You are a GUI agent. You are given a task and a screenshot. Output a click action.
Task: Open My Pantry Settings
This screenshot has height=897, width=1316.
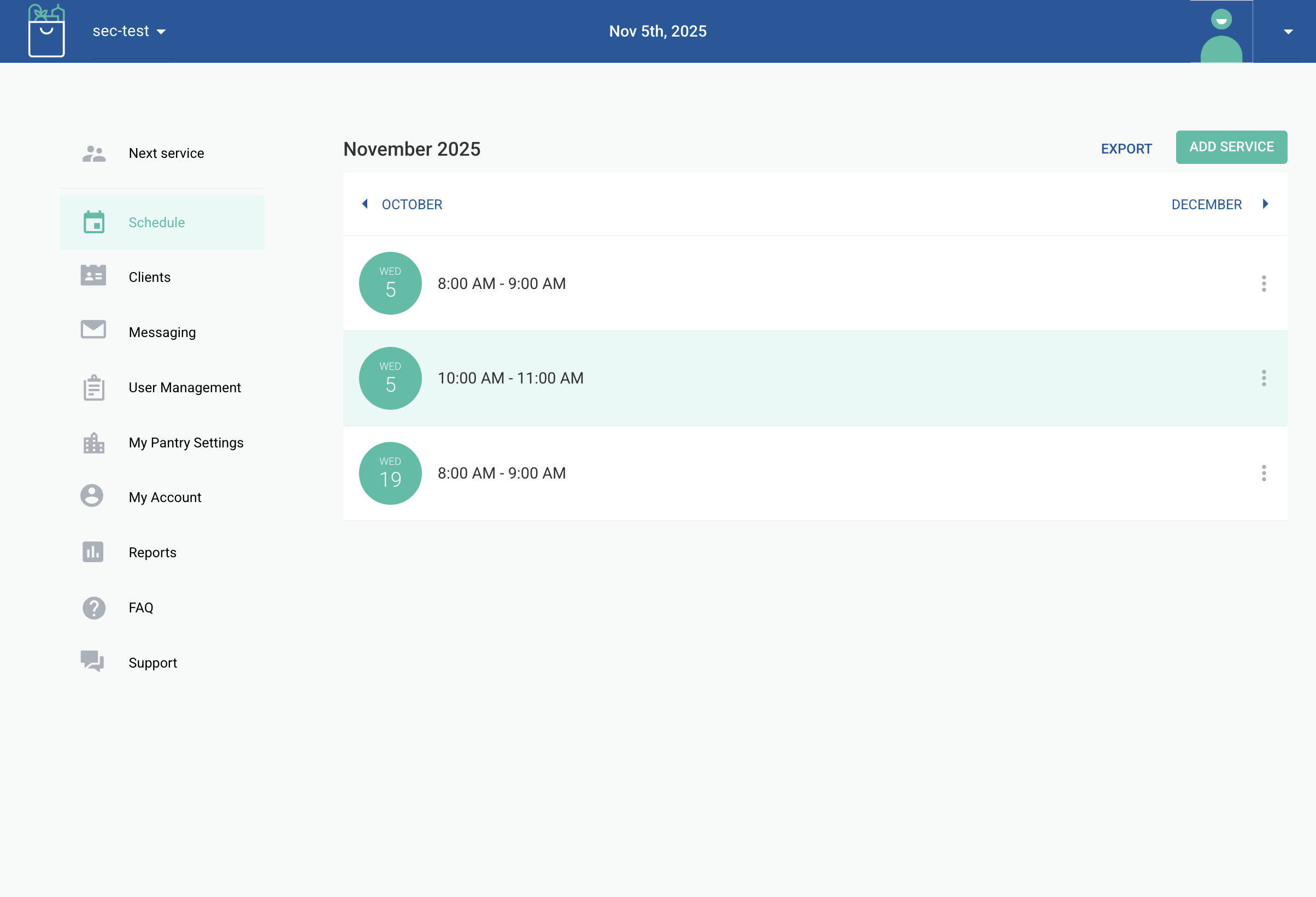pos(162,442)
